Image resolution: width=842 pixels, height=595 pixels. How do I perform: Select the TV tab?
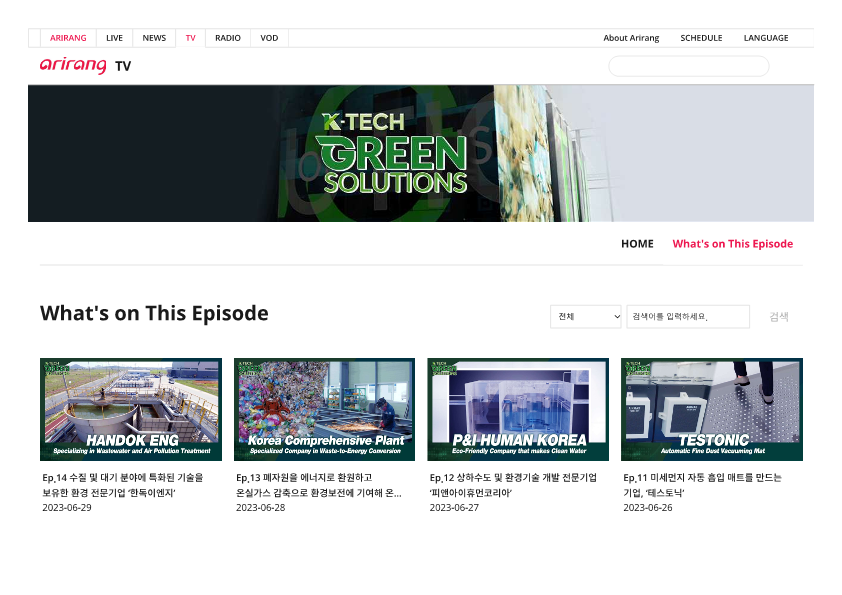(191, 38)
